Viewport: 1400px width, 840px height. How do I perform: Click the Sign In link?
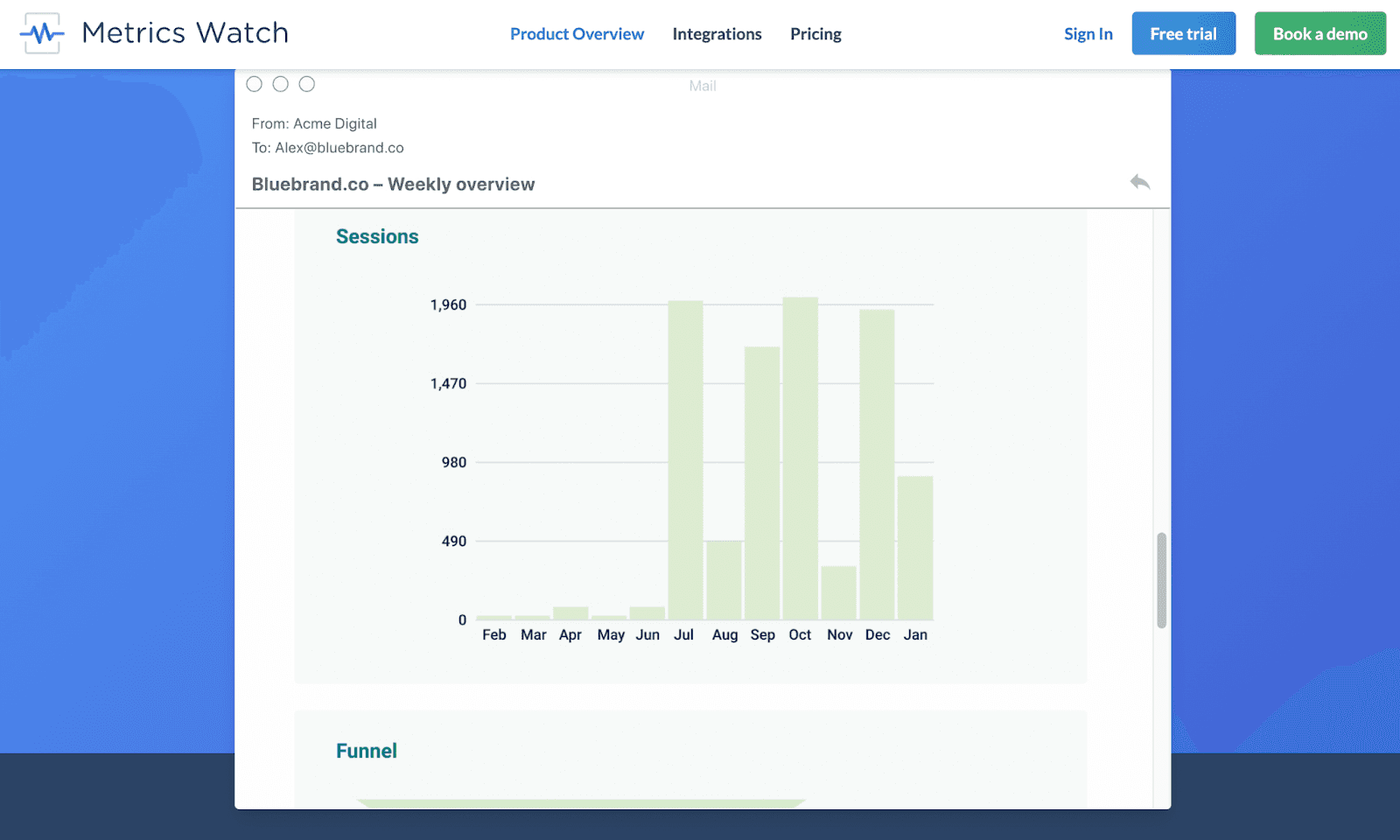(x=1088, y=34)
